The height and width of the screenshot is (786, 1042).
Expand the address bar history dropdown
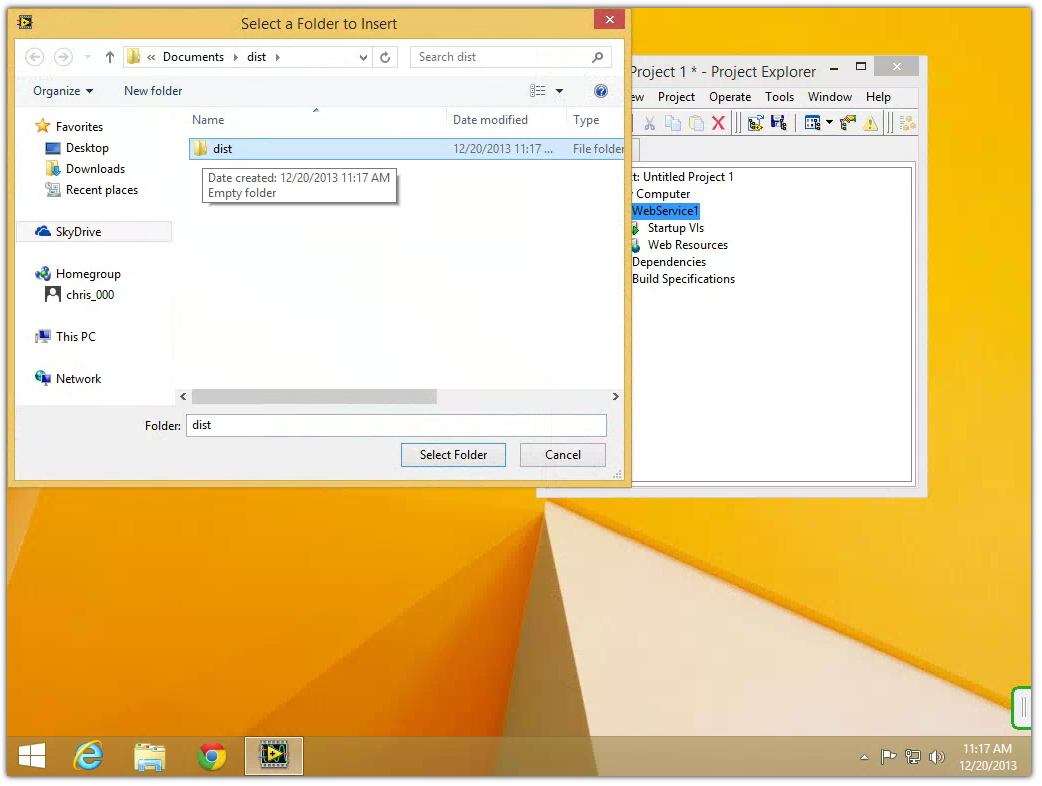click(x=364, y=57)
